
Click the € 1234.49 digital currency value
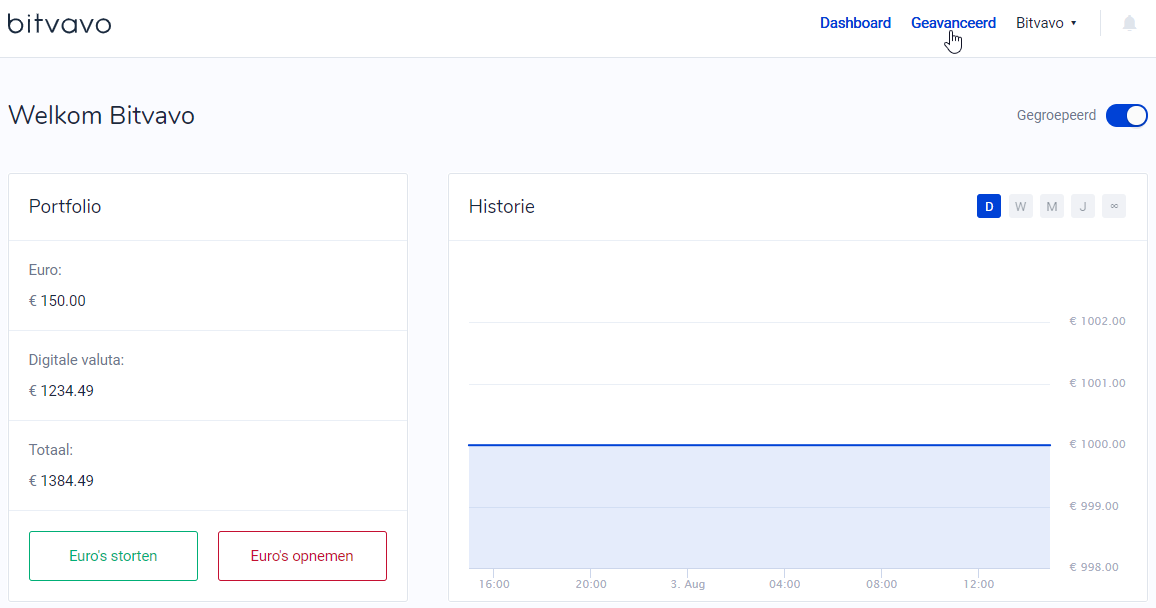(61, 391)
